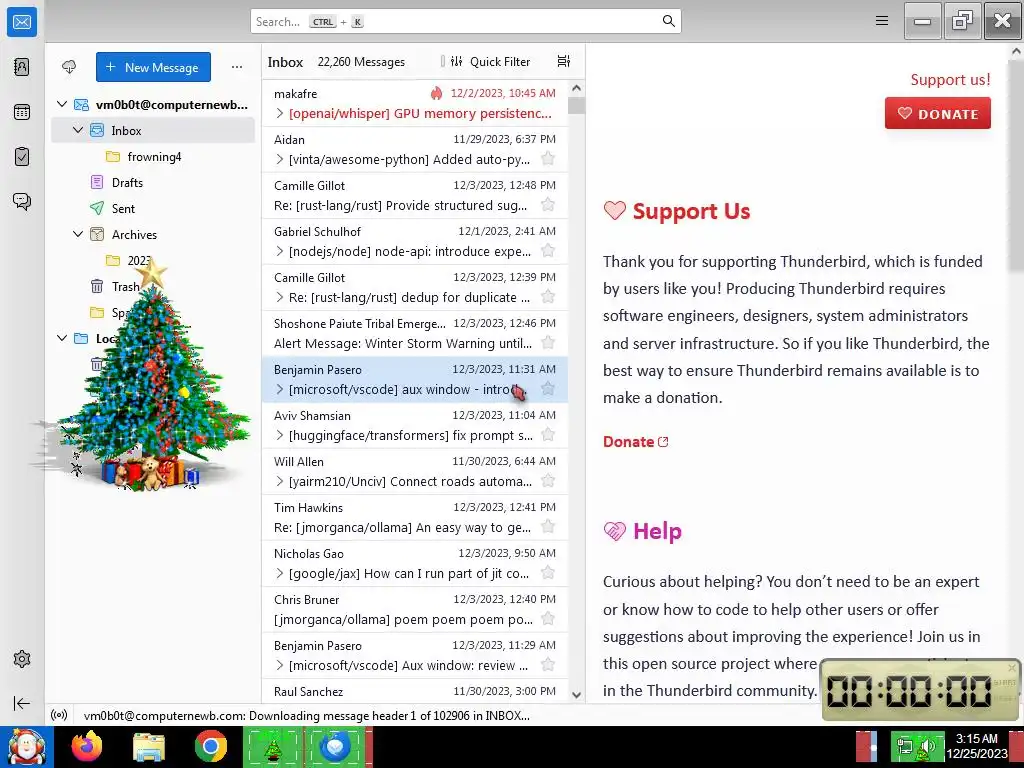
Task: Star the Camille Gillot structured suggestions message
Action: click(x=548, y=205)
